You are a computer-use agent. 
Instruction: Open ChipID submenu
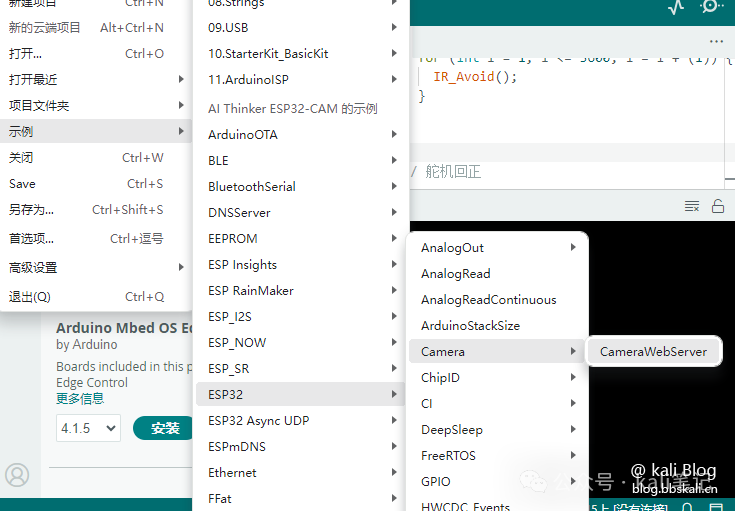(496, 377)
